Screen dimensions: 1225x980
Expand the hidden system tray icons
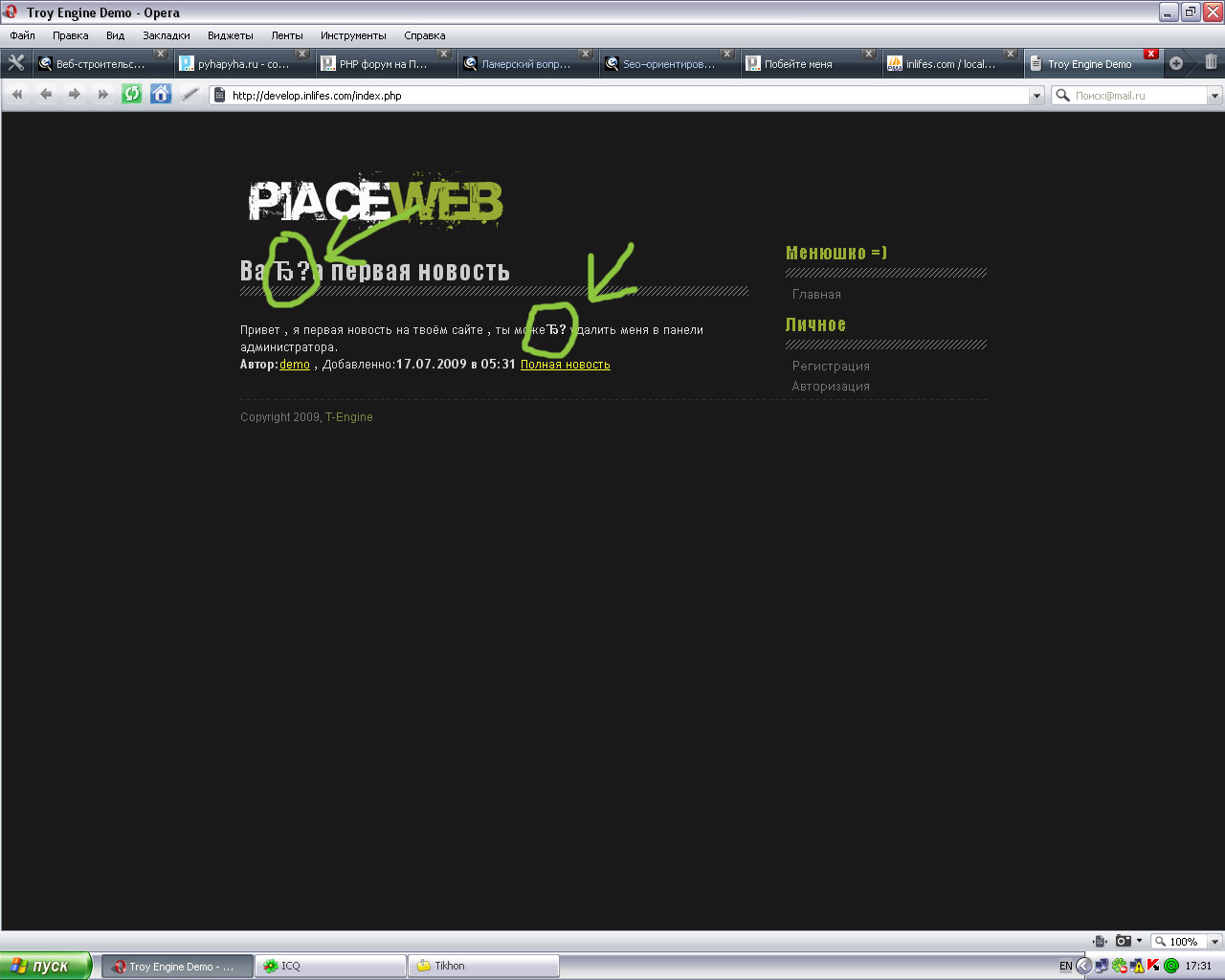[x=1084, y=966]
